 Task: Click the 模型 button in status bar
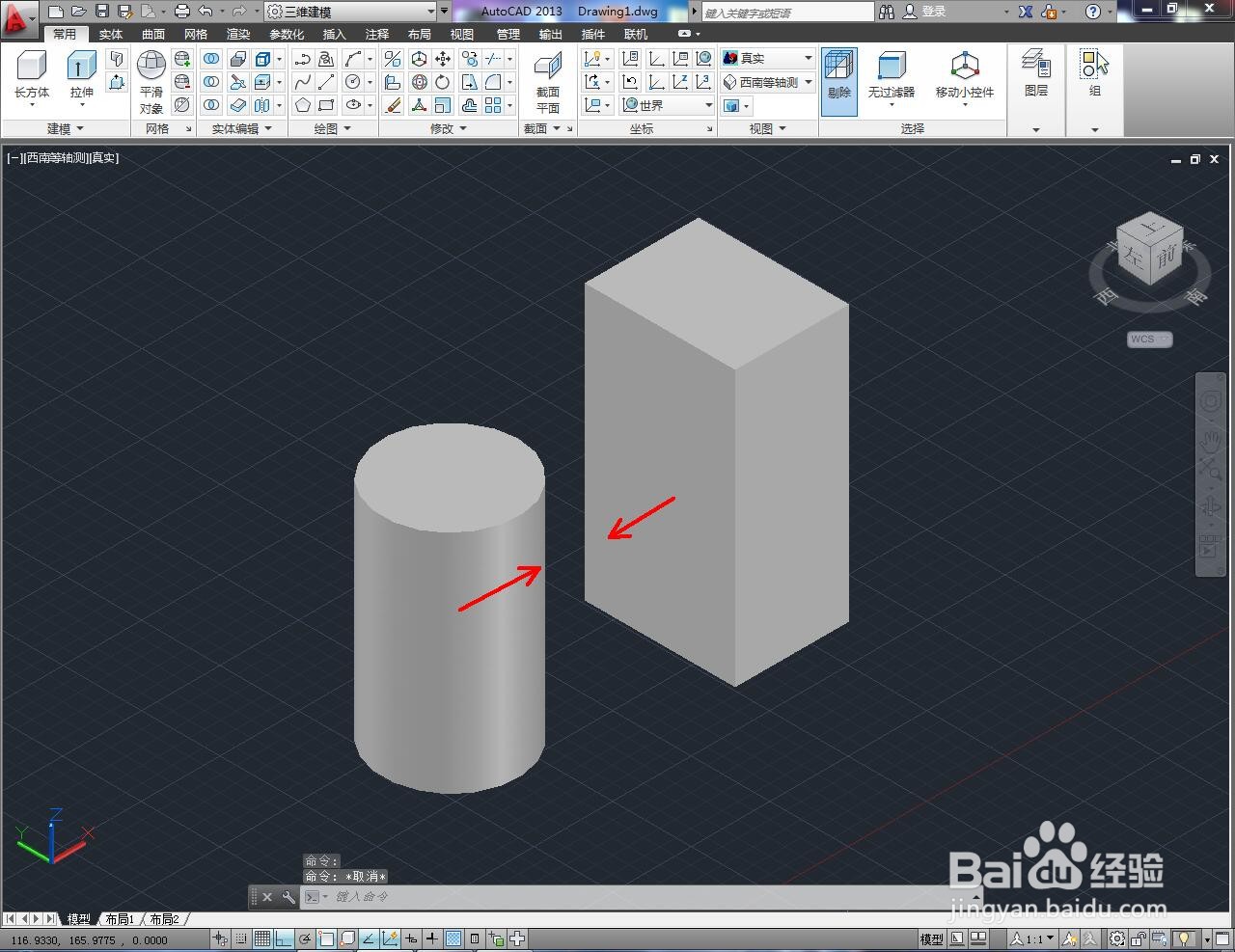[x=932, y=938]
